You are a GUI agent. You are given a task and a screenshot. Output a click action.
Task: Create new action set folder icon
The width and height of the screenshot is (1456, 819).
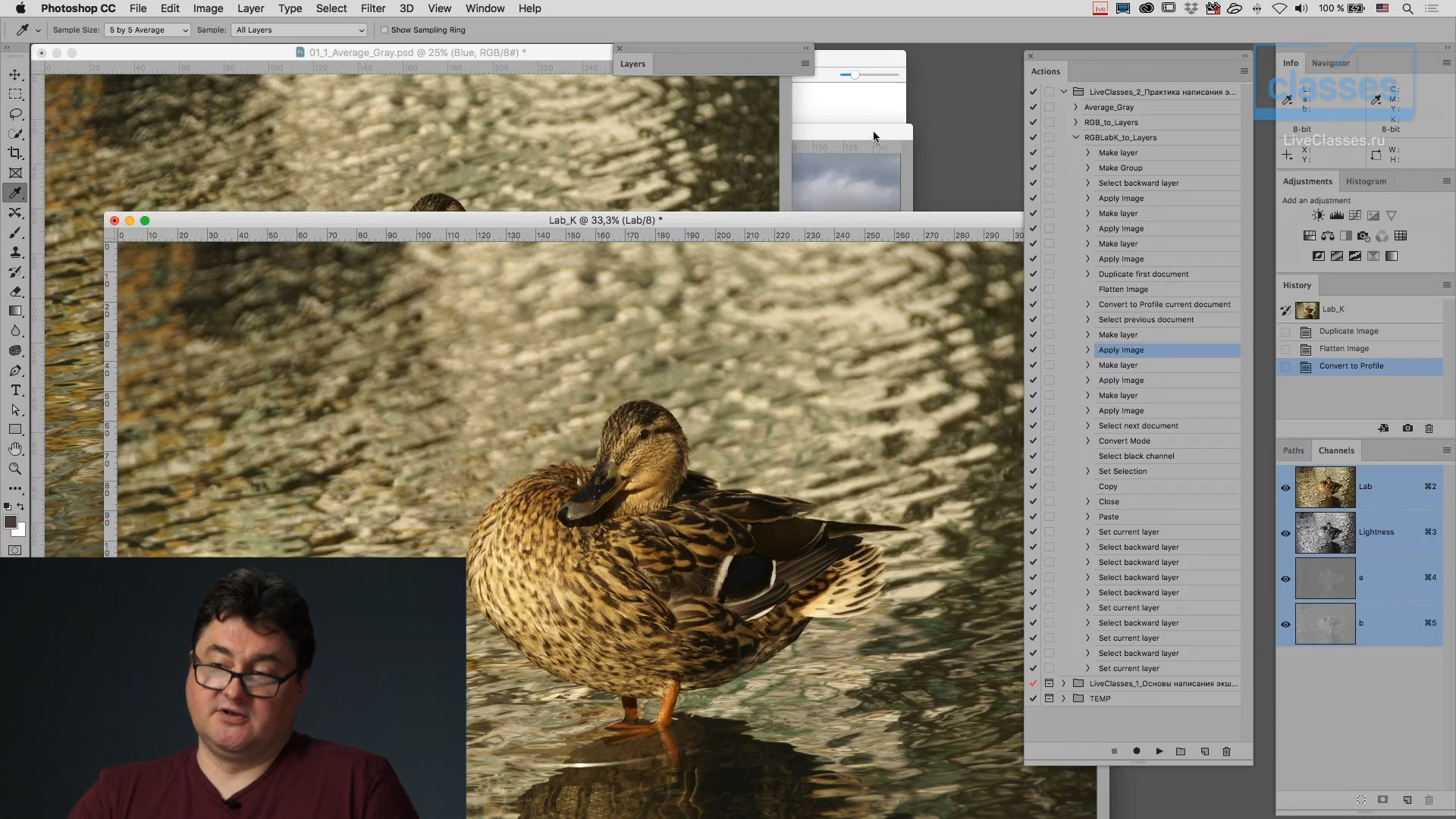tap(1181, 752)
